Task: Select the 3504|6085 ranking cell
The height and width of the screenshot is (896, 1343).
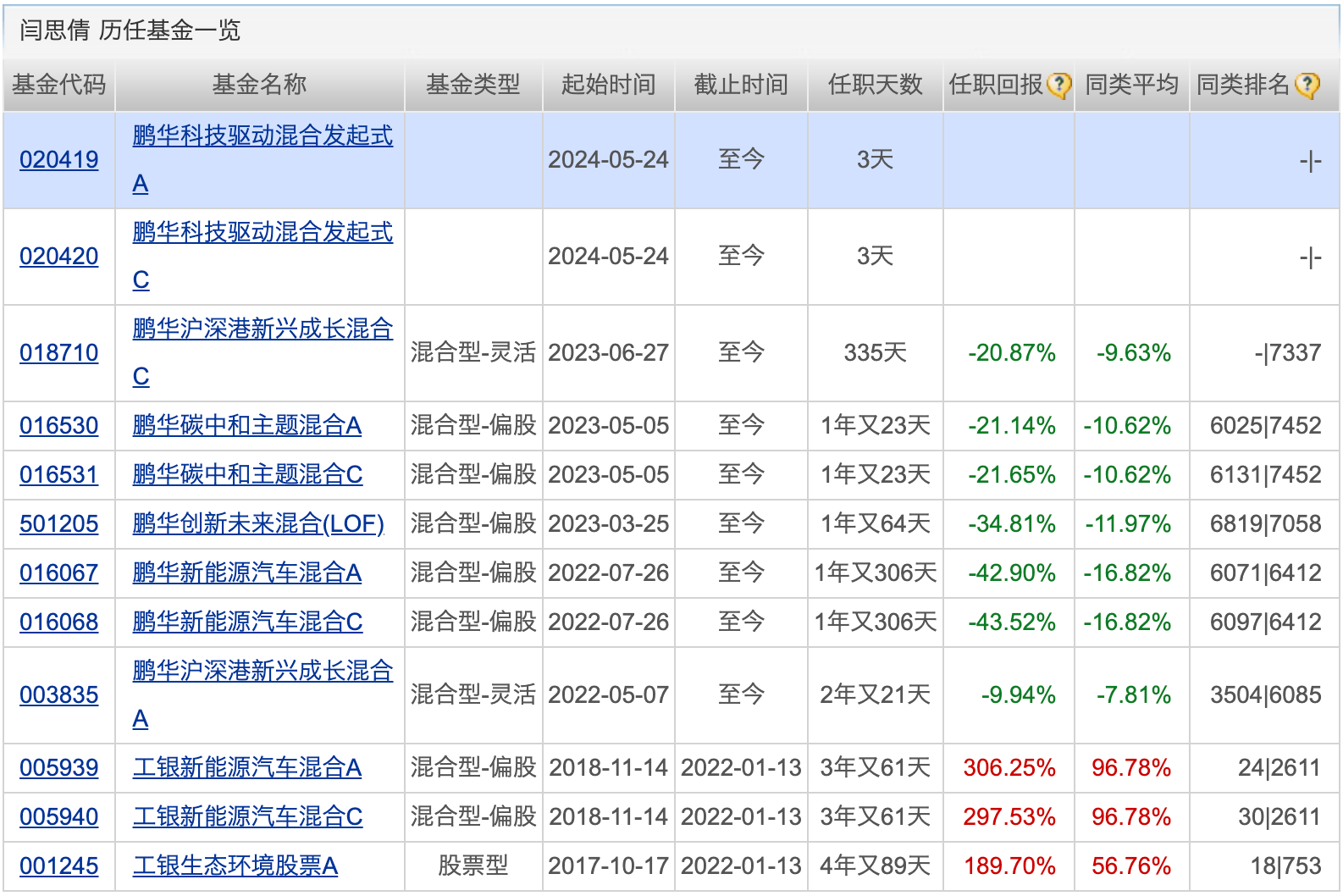Action: 1266,694
